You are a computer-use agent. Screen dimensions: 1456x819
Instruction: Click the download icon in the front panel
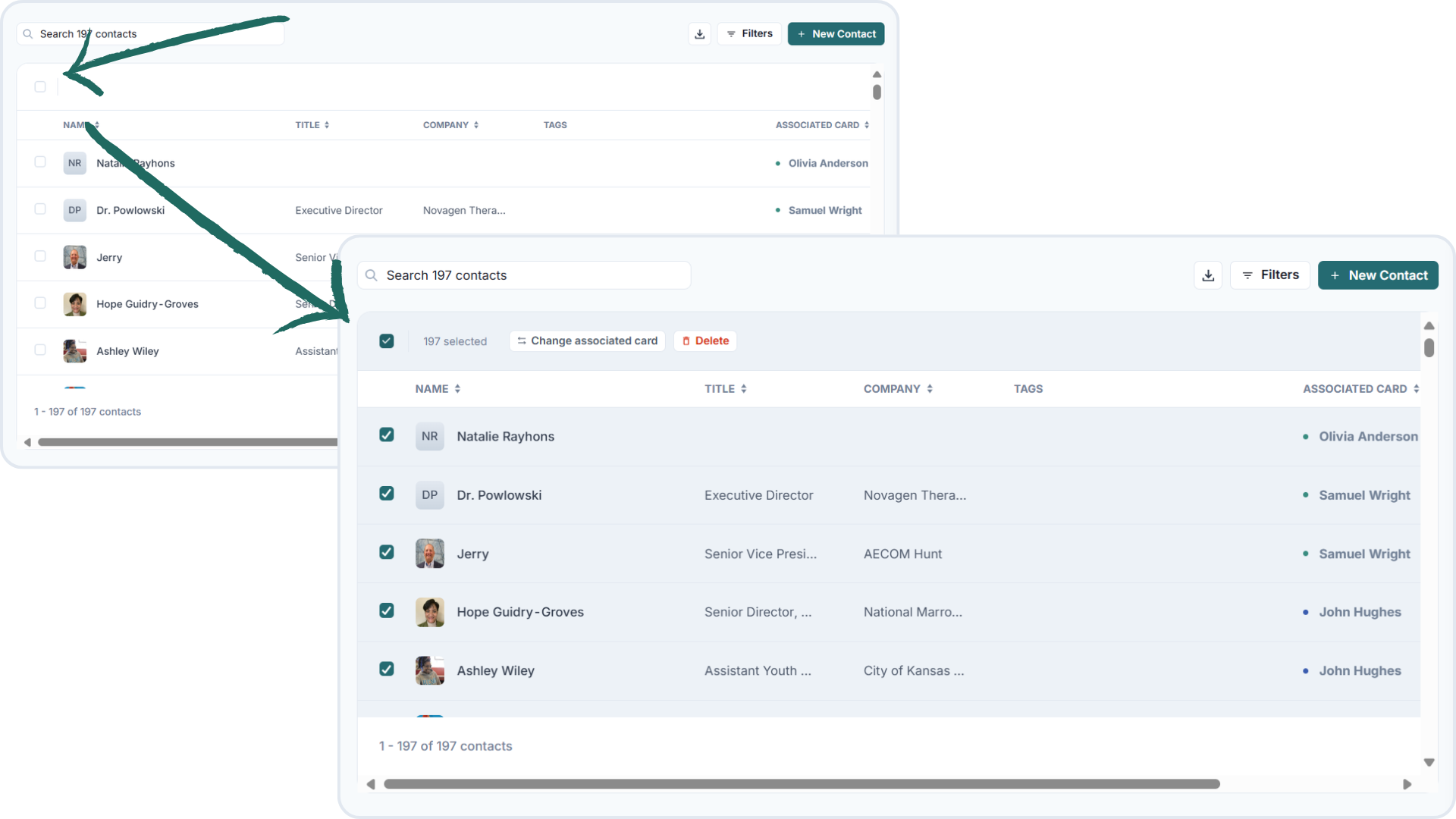[1208, 275]
